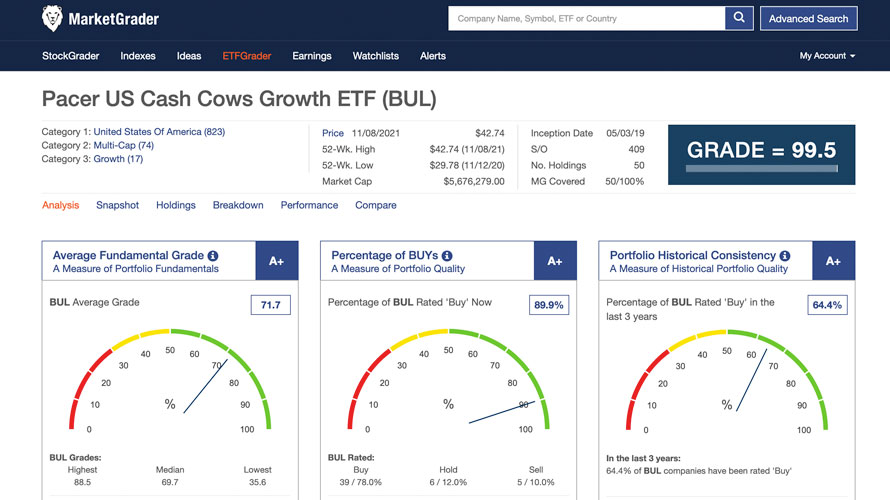Open info icon for Portfolio Historical Consistency
The height and width of the screenshot is (500, 890).
(785, 256)
